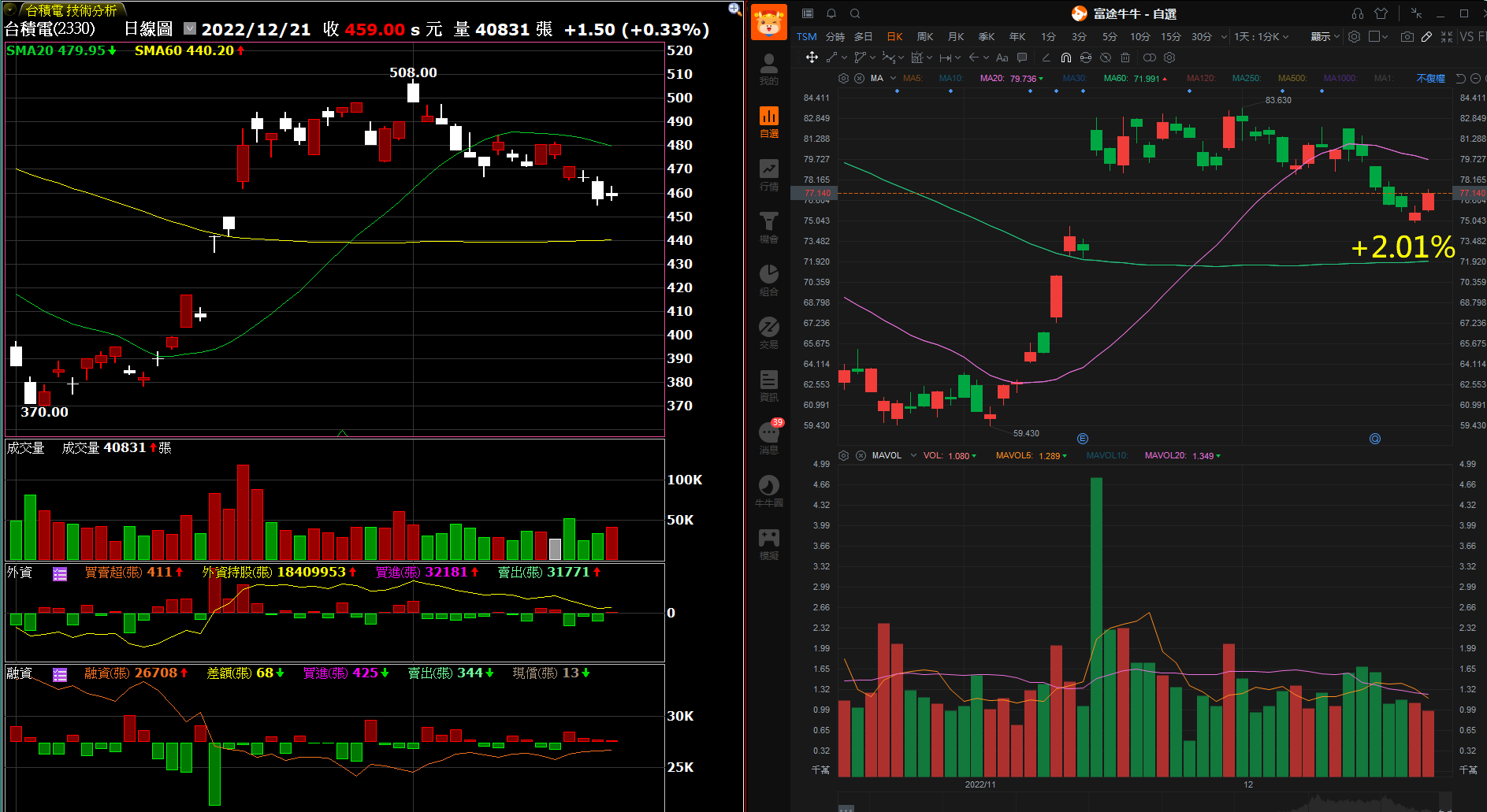1487x812 pixels.
Task: Toggle the MAVOL10 volume average line
Action: click(x=1106, y=455)
